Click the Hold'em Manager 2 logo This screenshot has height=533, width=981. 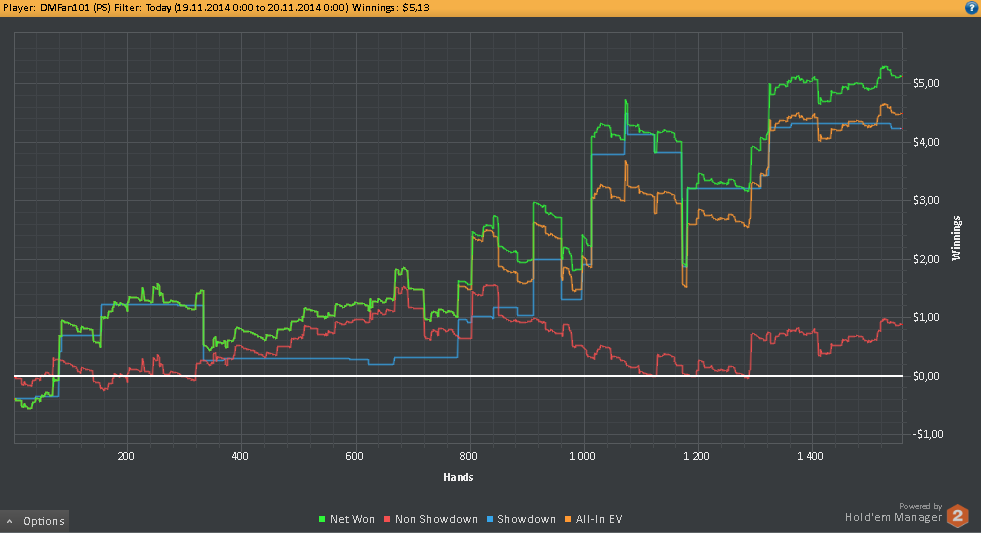tap(957, 516)
